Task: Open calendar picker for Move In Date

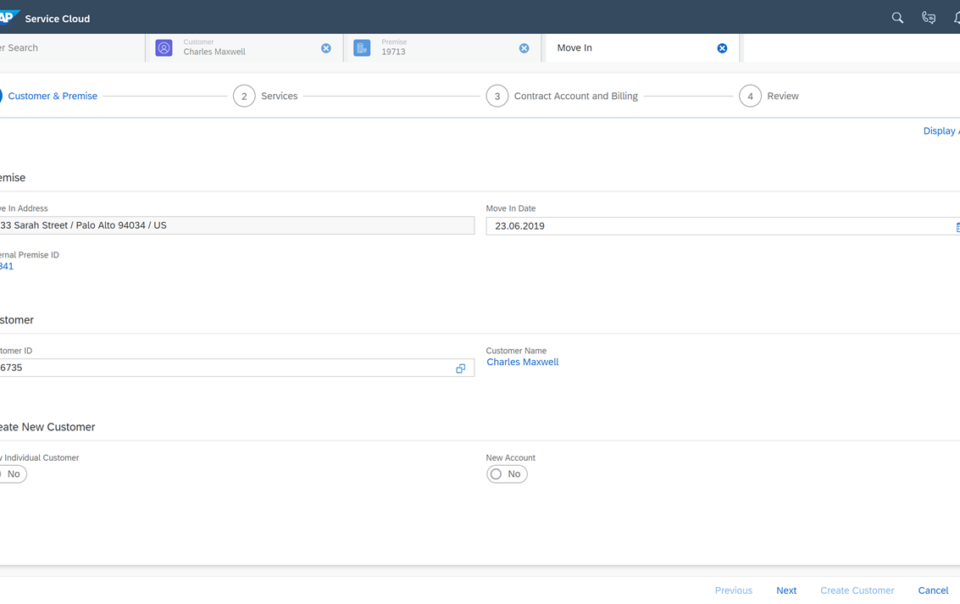Action: coord(957,227)
